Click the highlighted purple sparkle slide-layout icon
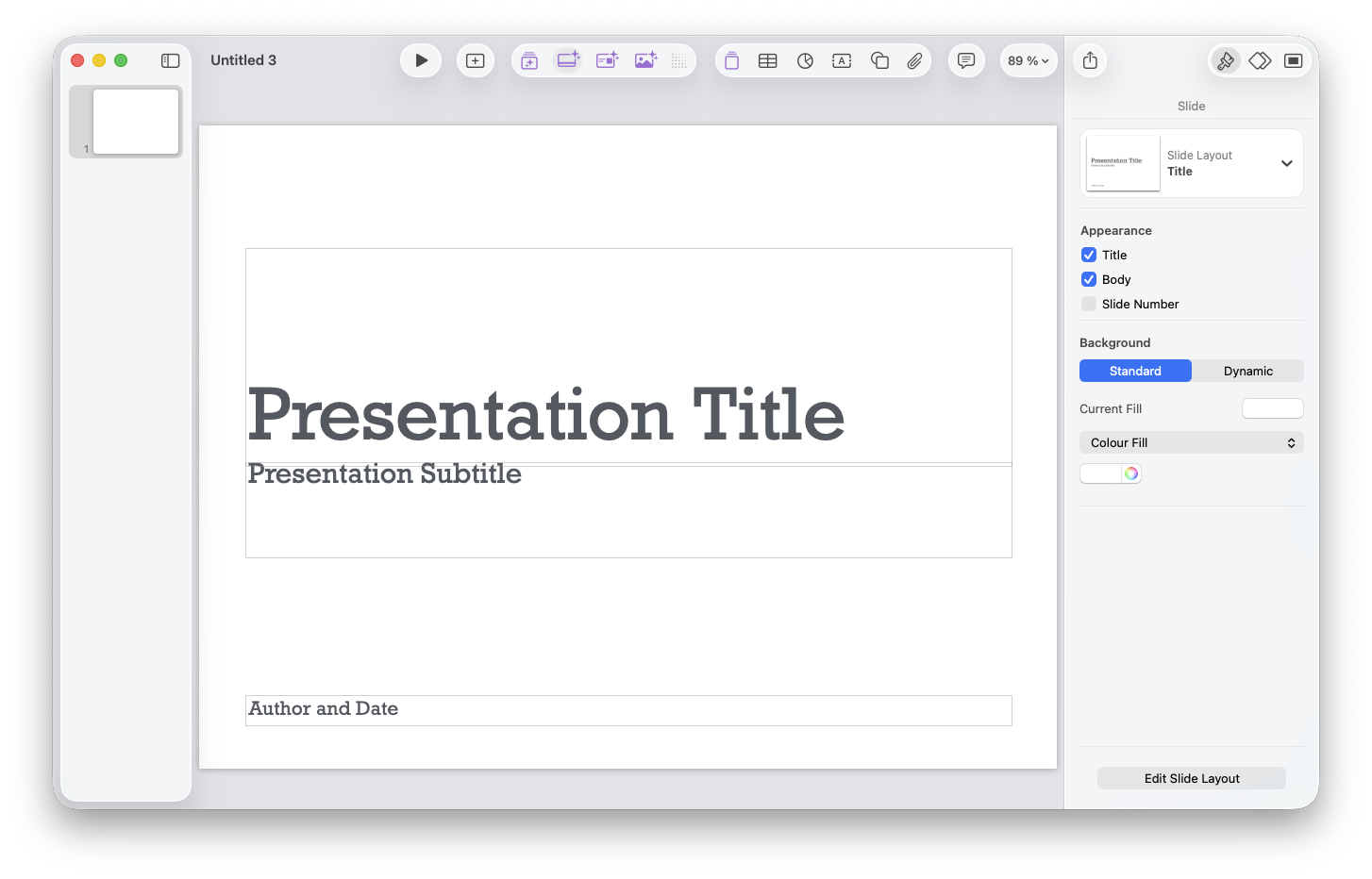This screenshot has height=879, width=1372. pos(567,60)
